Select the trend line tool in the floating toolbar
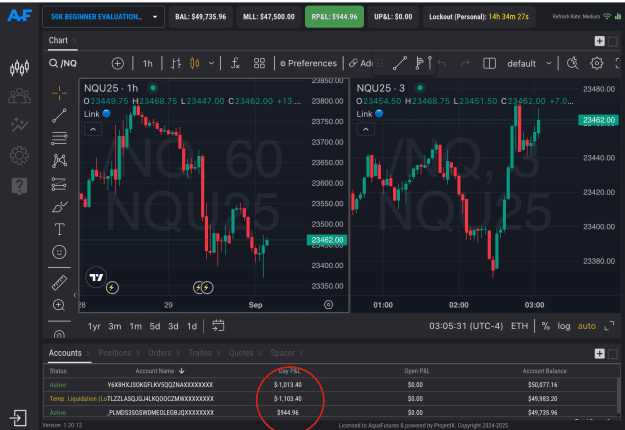This screenshot has height=430, width=625. pos(400,63)
